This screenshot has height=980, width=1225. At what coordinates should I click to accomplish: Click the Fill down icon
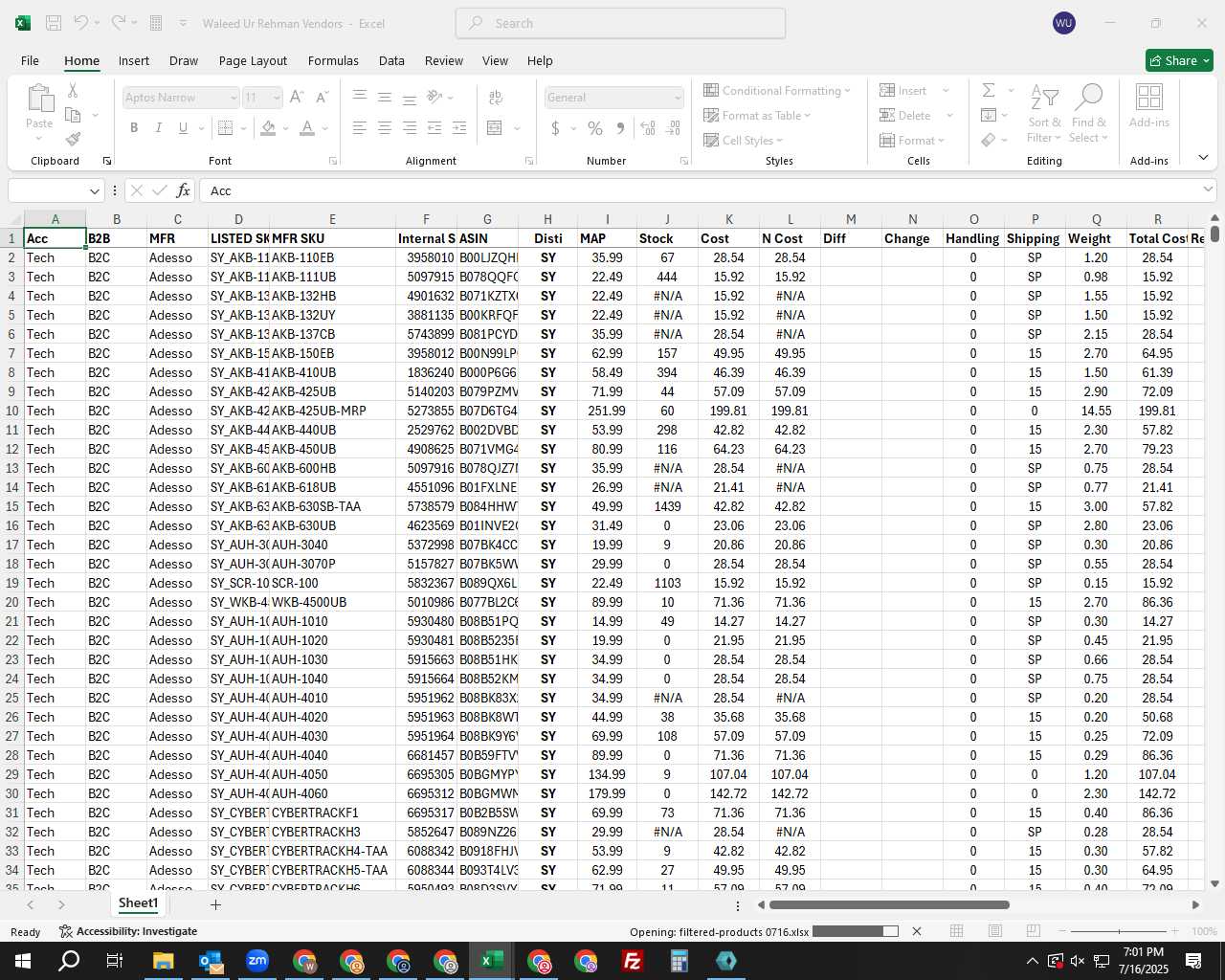coord(989,115)
